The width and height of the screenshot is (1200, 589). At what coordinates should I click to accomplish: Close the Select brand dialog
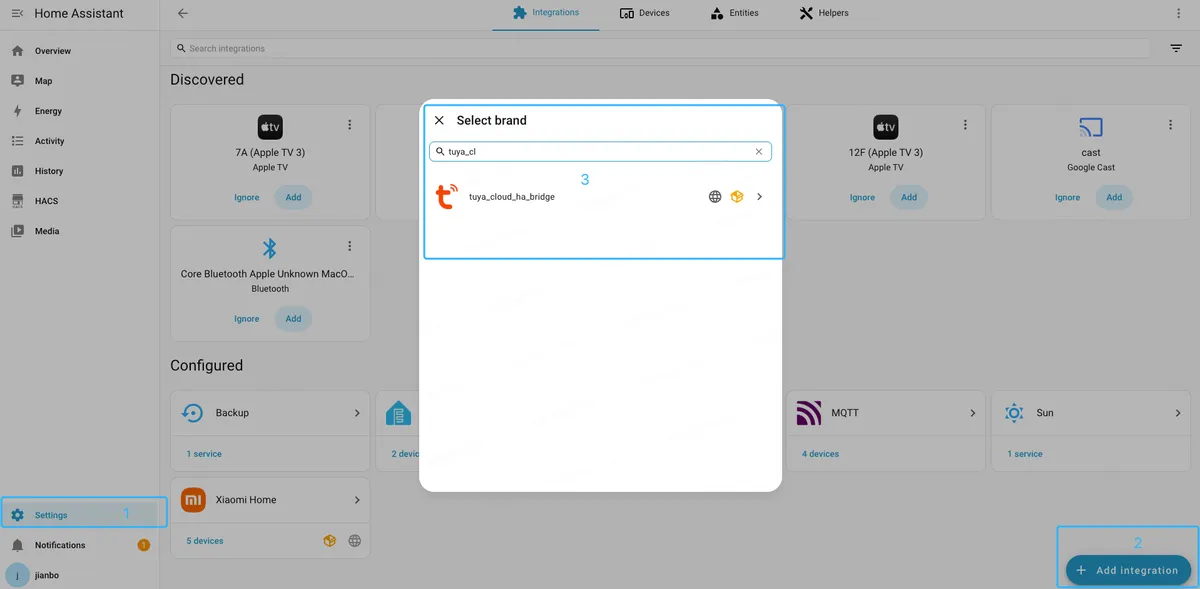pos(439,120)
